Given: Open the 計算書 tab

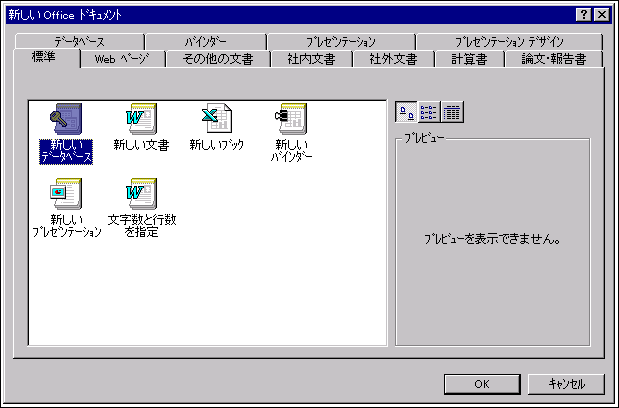Looking at the screenshot, I should (x=469, y=59).
